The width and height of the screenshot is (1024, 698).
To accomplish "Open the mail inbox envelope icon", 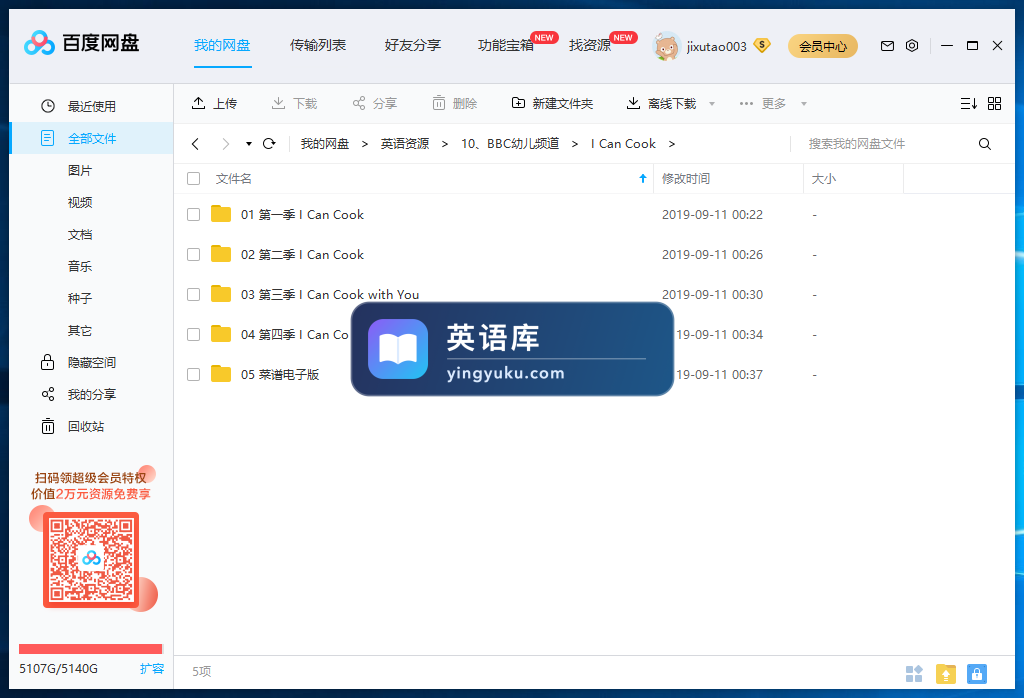I will [887, 46].
